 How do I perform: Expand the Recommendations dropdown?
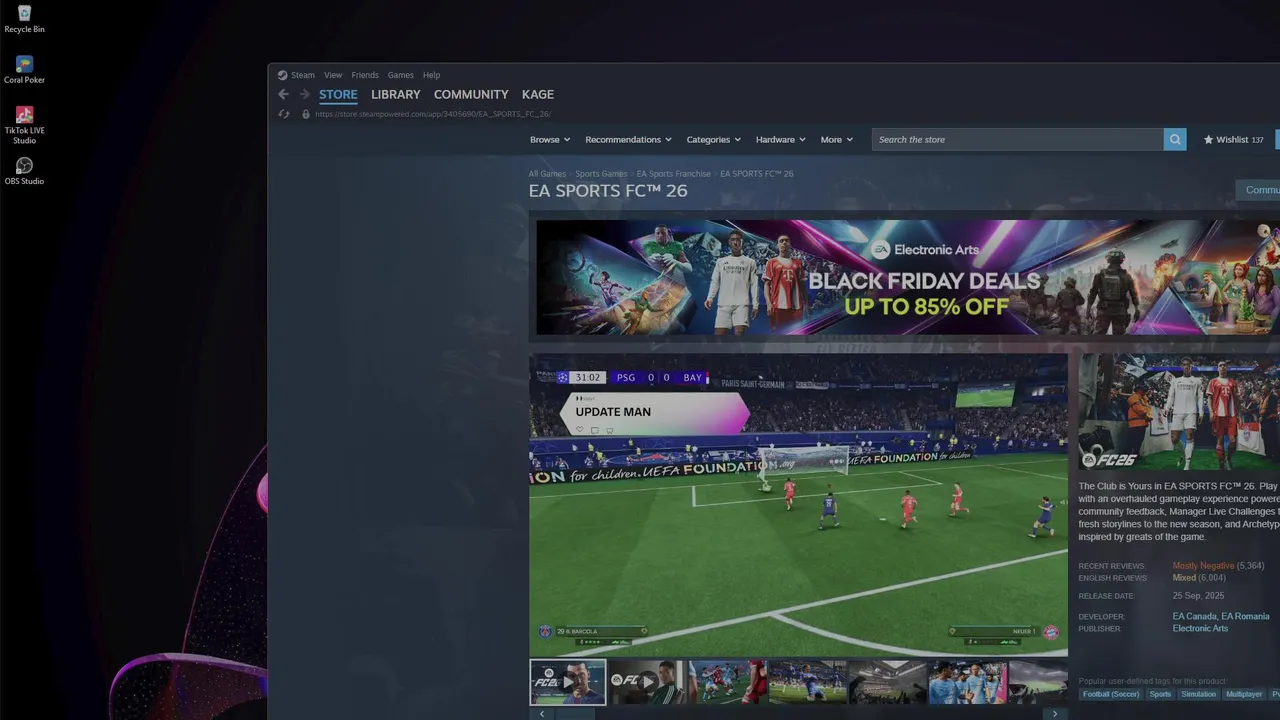tap(628, 140)
